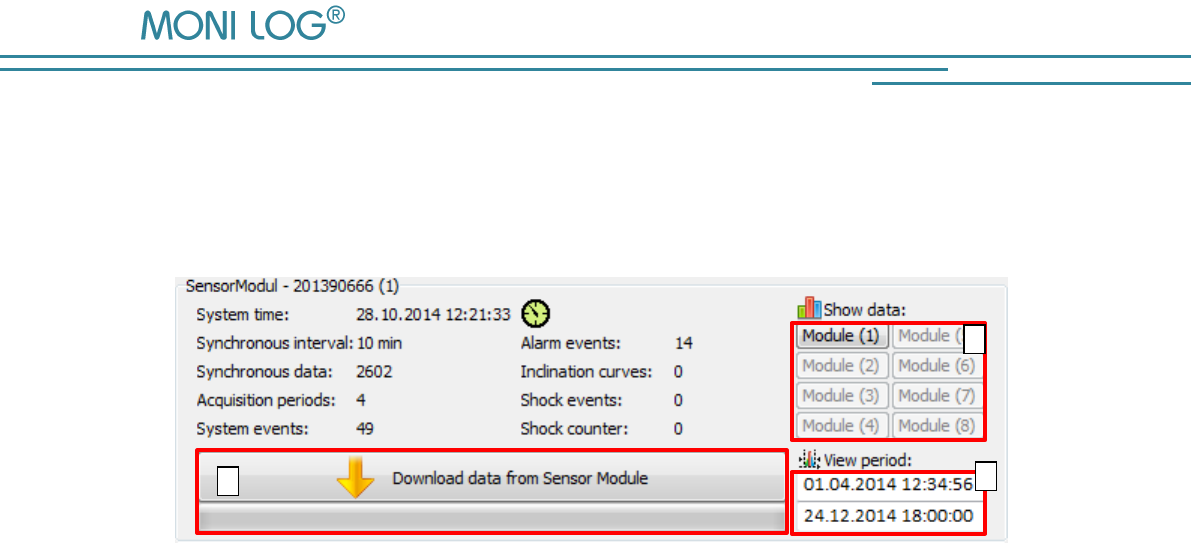Click Download data from Sensor Module button
The width and height of the screenshot is (1191, 543).
coord(491,478)
